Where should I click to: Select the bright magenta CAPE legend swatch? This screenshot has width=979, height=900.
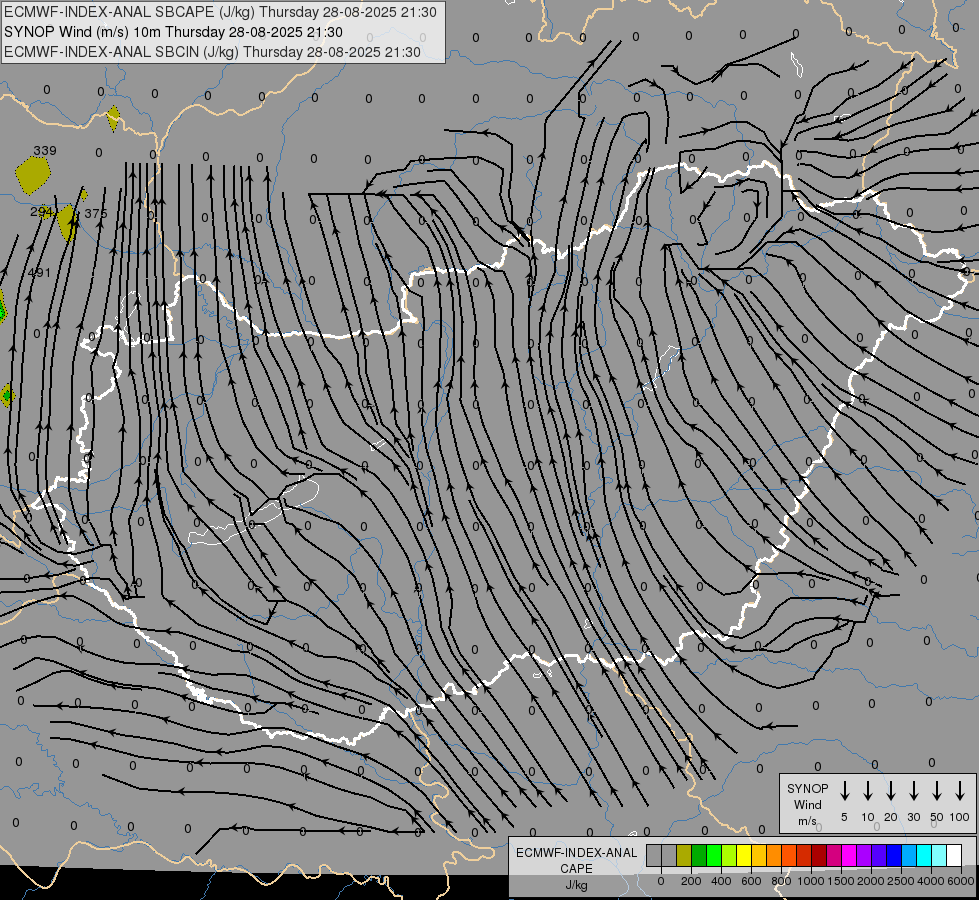click(x=849, y=855)
